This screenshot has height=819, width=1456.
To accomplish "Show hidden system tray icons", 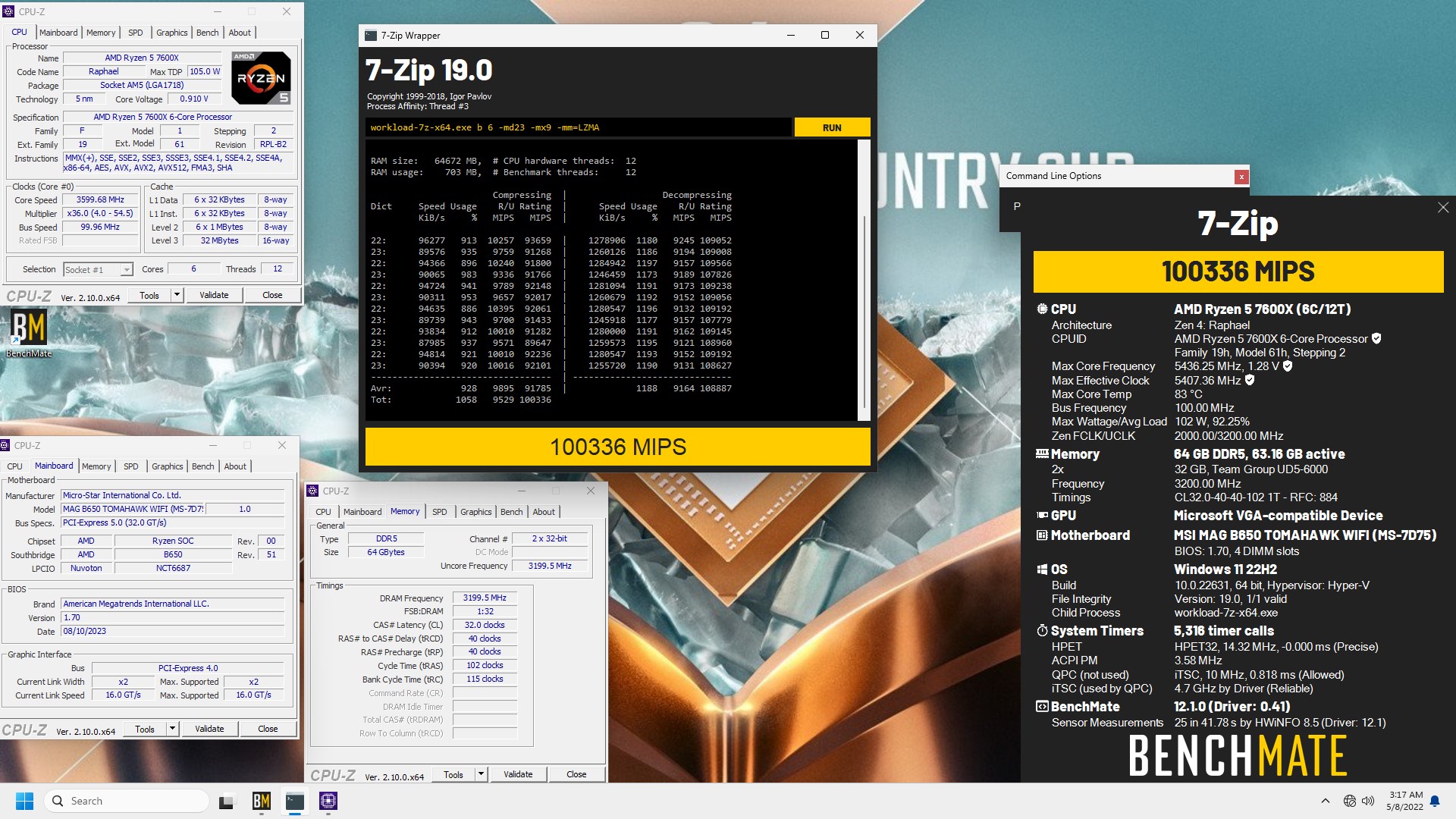I will (1325, 801).
